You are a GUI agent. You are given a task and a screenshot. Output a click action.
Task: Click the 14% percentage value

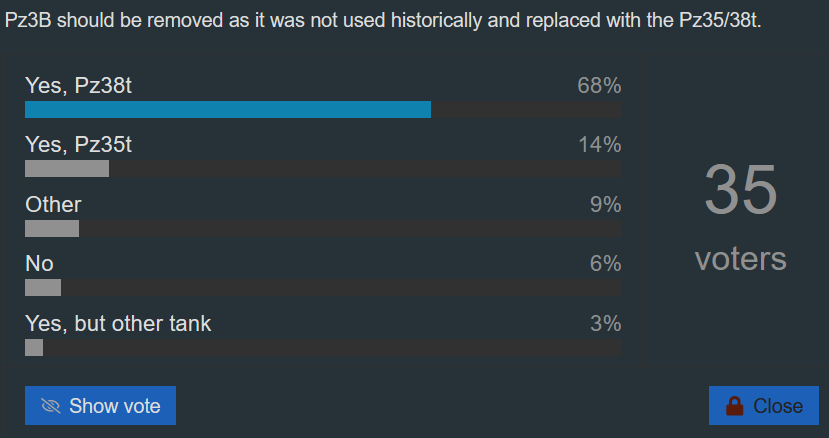click(600, 145)
